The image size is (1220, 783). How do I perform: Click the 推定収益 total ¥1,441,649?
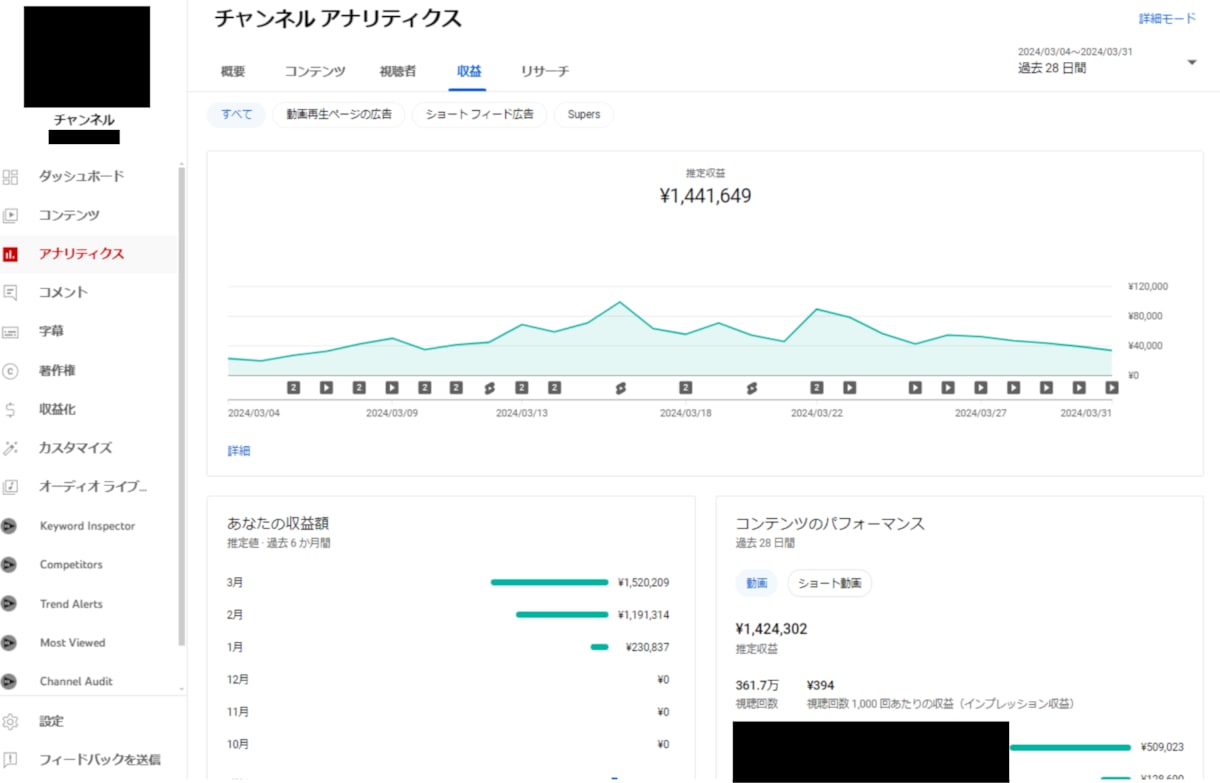point(706,196)
